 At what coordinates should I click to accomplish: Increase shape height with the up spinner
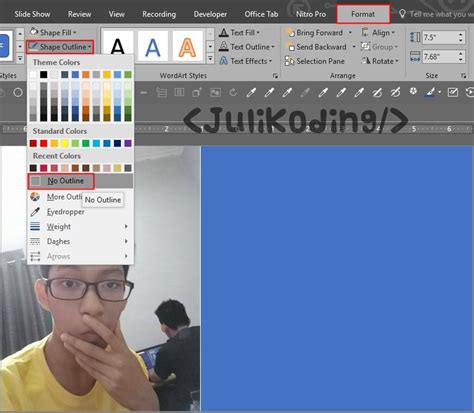point(461,34)
